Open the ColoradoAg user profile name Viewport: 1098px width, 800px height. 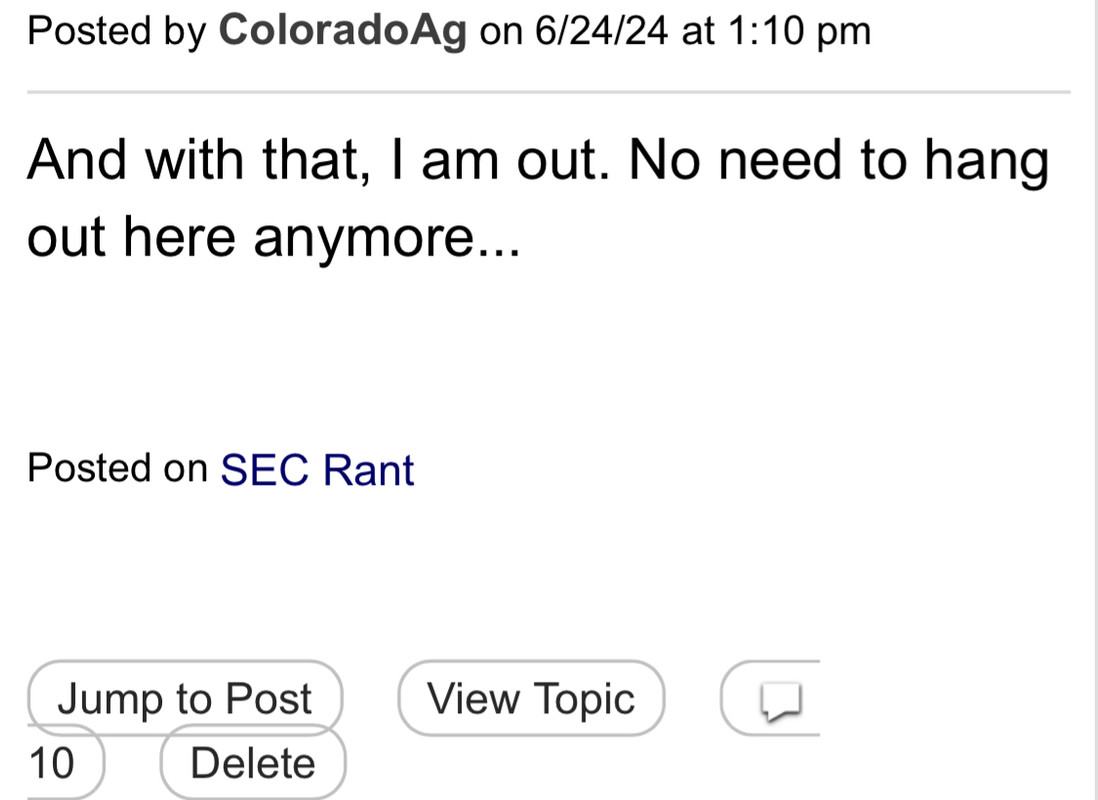pos(343,31)
